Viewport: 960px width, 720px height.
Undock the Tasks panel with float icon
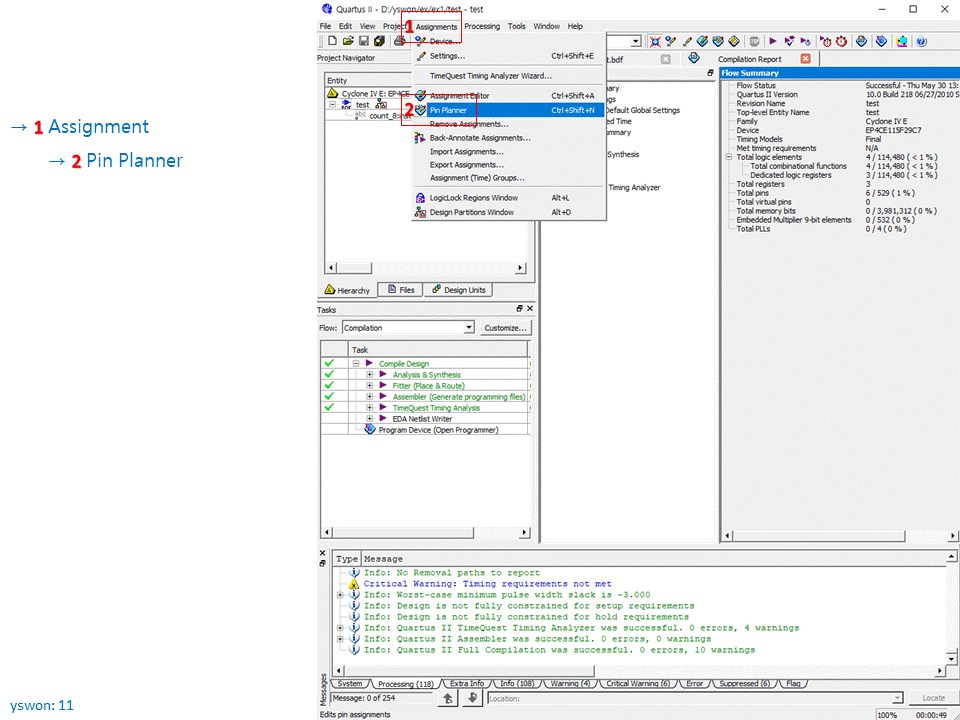pos(519,309)
